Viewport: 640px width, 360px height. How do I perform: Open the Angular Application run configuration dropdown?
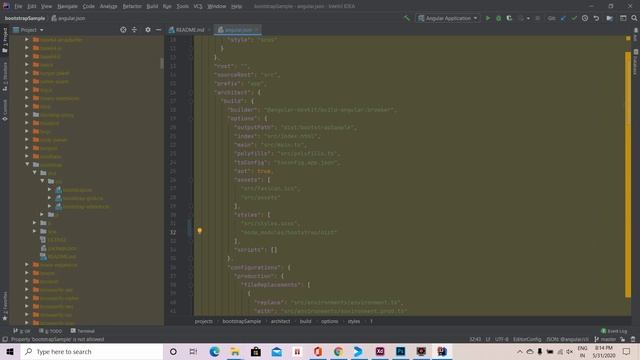(x=448, y=18)
